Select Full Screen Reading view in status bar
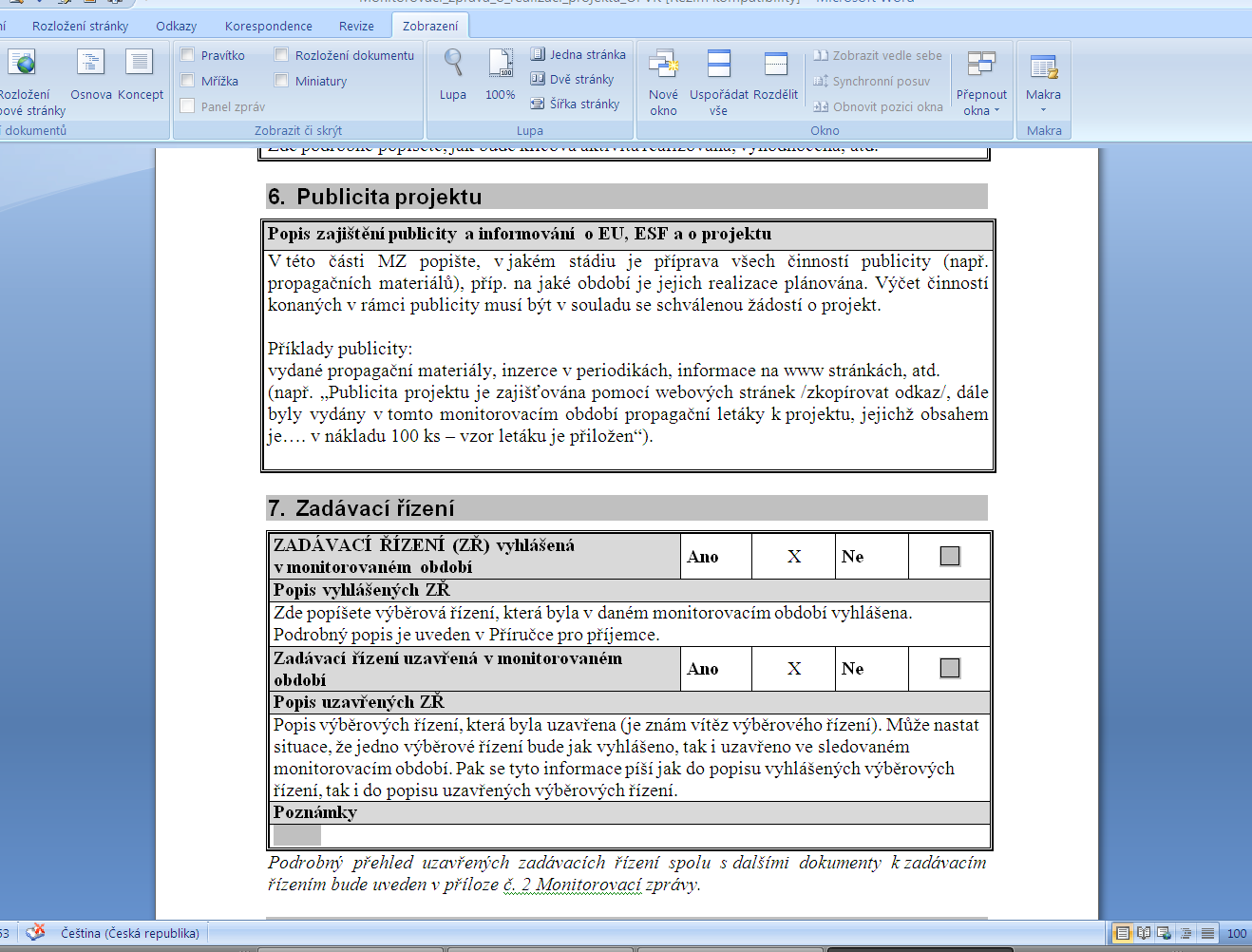The width and height of the screenshot is (1252, 952). [x=1144, y=934]
